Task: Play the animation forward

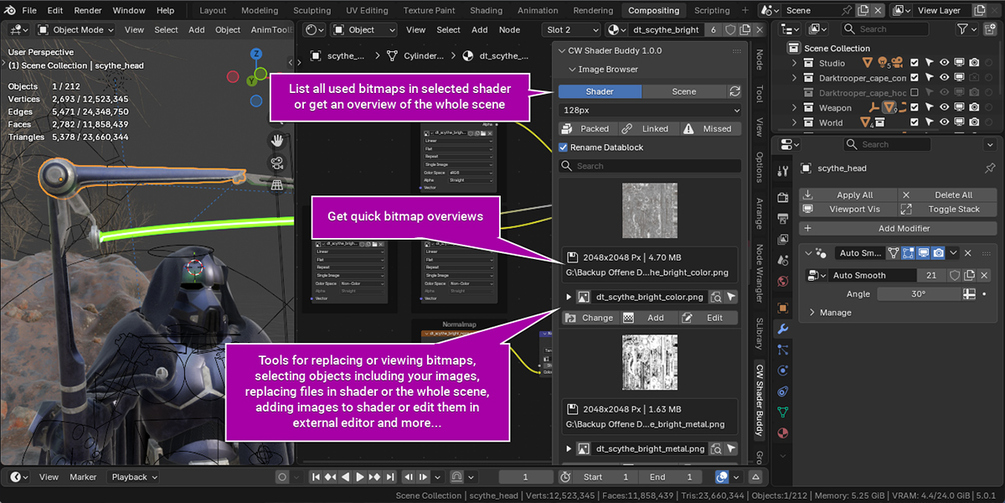Action: 360,477
